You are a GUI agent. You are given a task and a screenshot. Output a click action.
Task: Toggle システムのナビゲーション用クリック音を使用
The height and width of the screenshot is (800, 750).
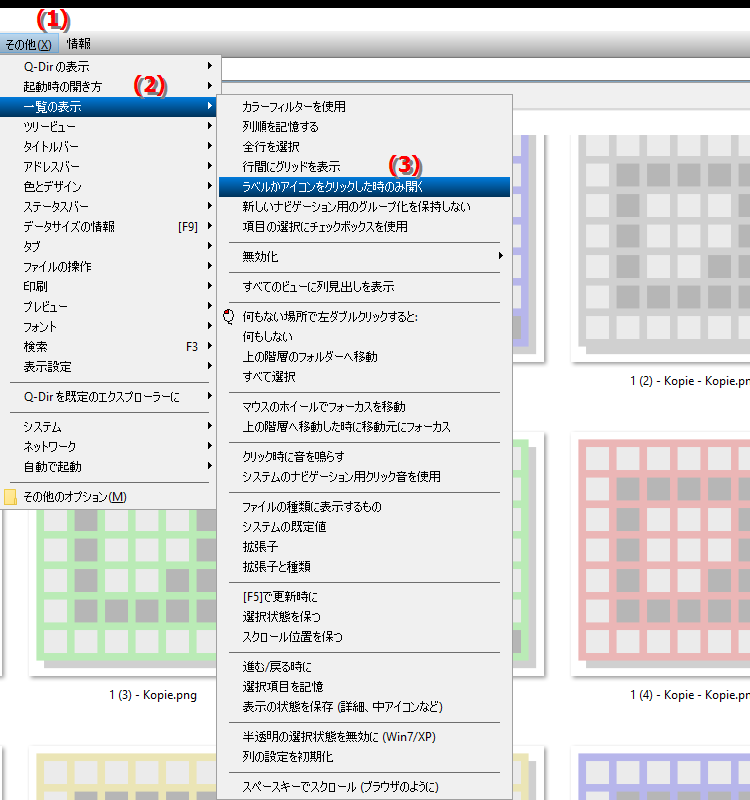click(364, 477)
